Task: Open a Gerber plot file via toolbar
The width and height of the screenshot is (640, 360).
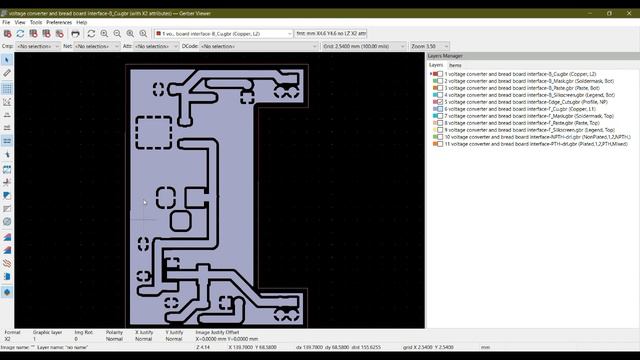Action: 33,33
